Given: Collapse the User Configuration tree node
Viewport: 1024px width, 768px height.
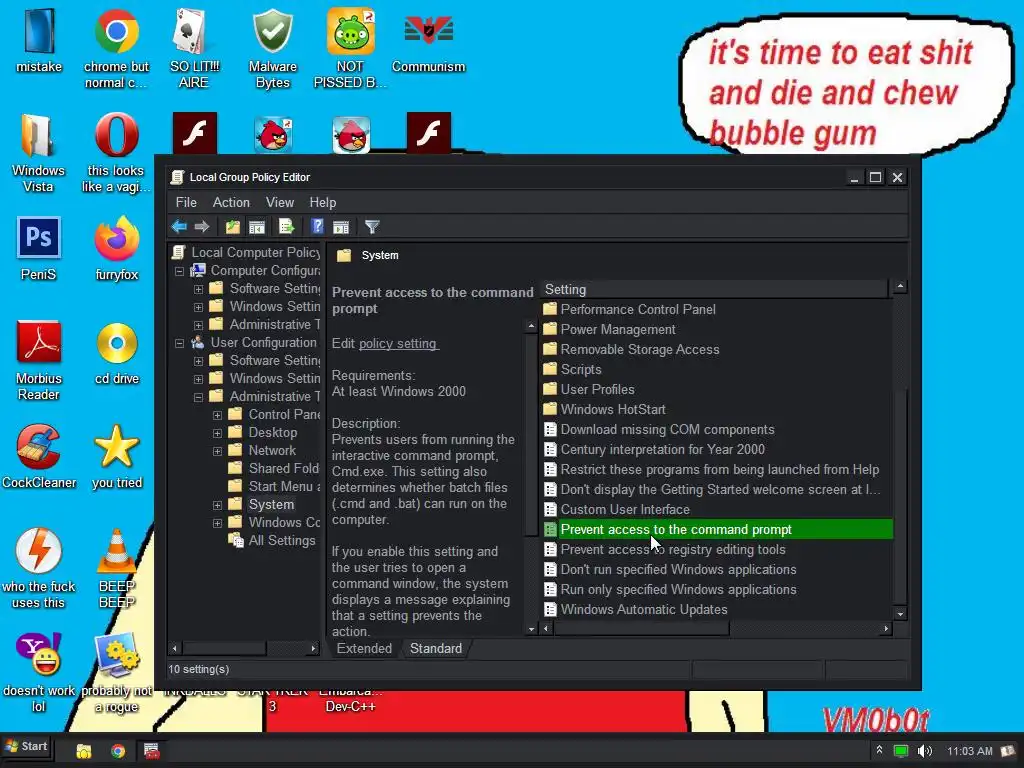Looking at the screenshot, I should 180,343.
